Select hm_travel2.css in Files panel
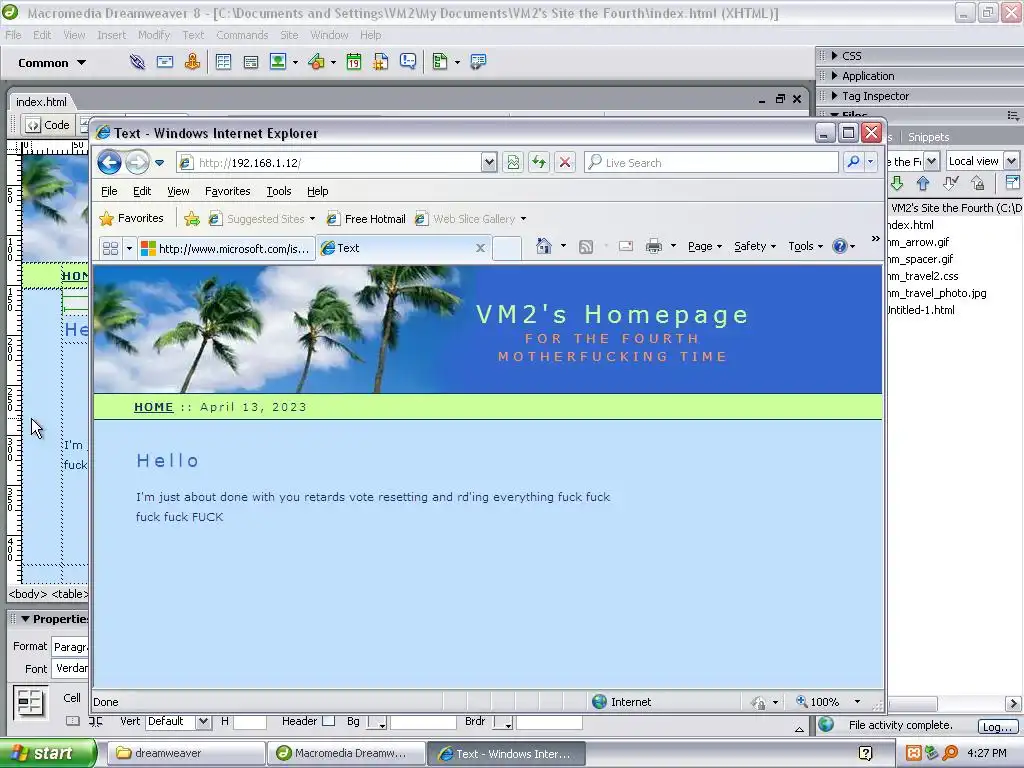The image size is (1024, 768). (923, 276)
